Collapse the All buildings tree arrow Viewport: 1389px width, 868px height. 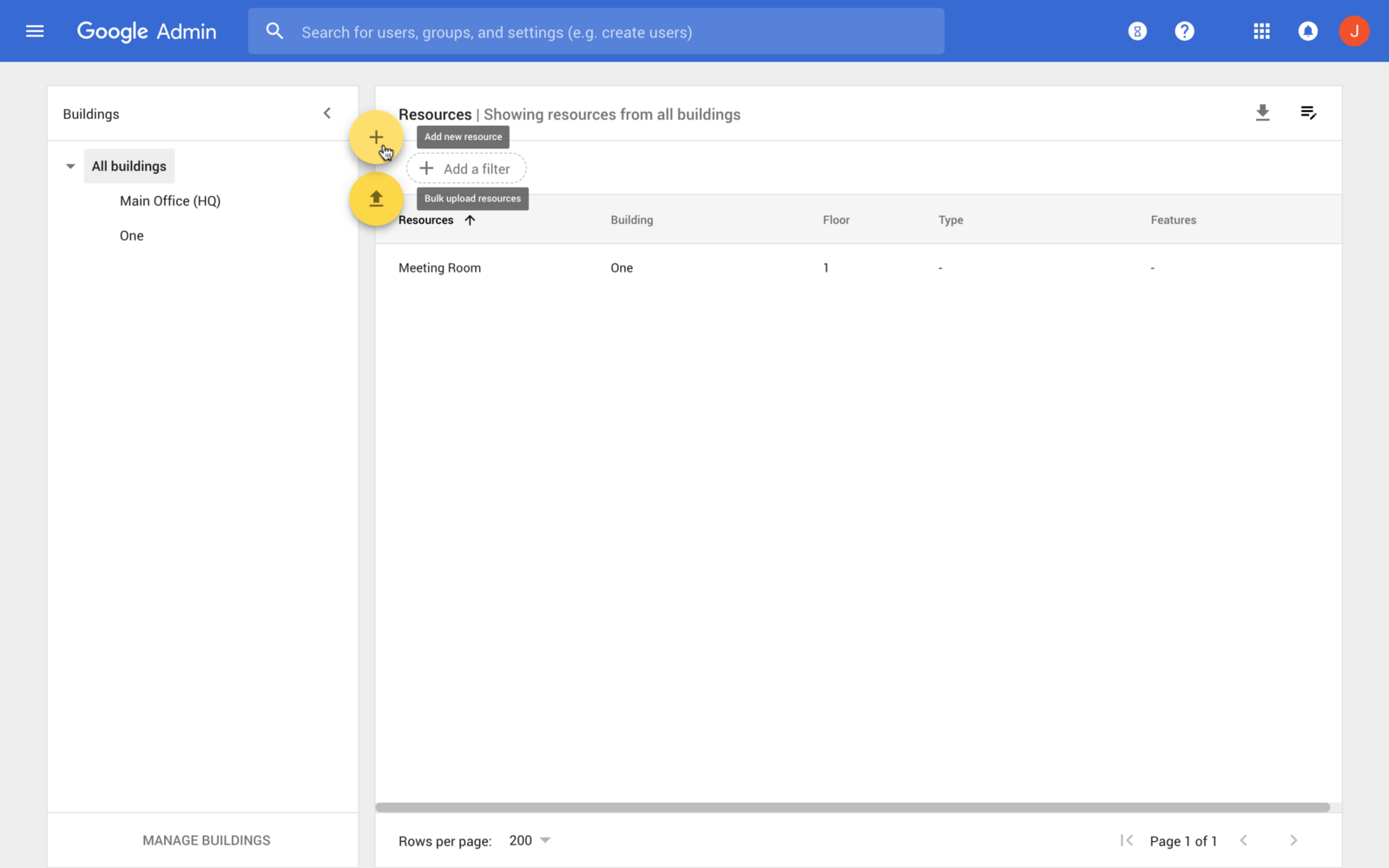(70, 166)
